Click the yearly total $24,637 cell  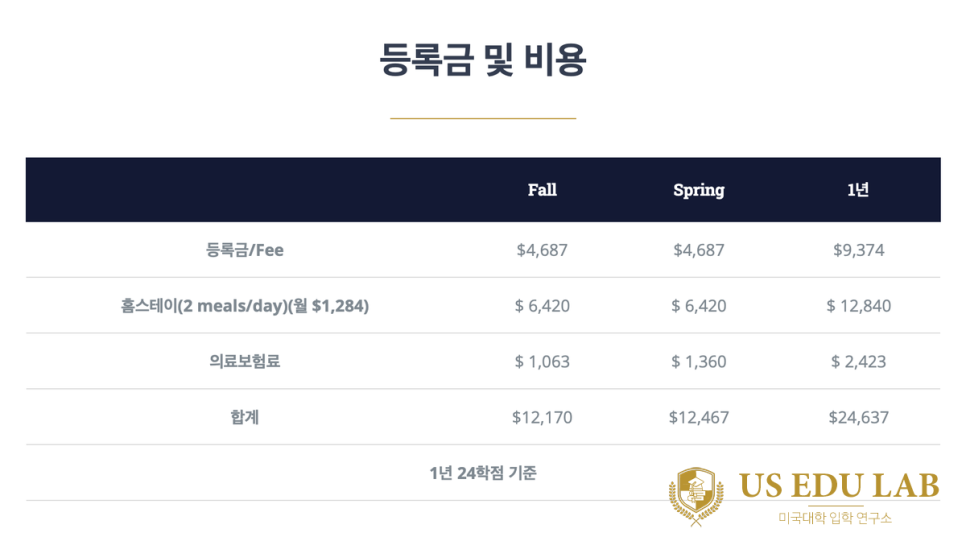tap(858, 418)
